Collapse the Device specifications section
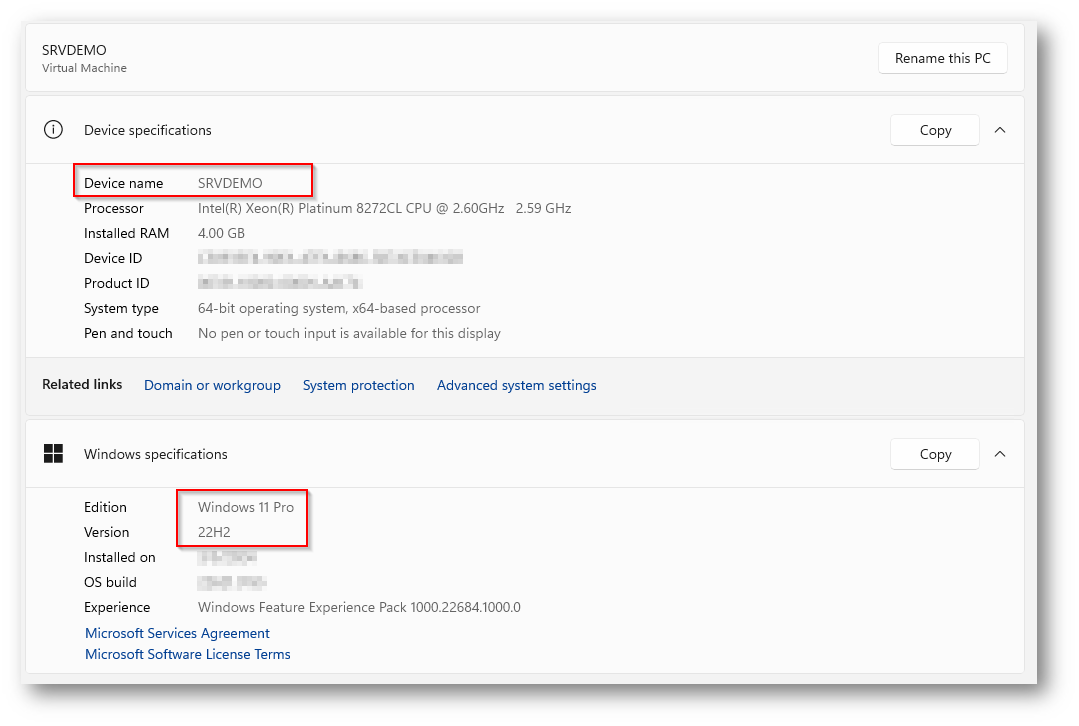Screen dimensions: 1079x726 tap(1000, 130)
